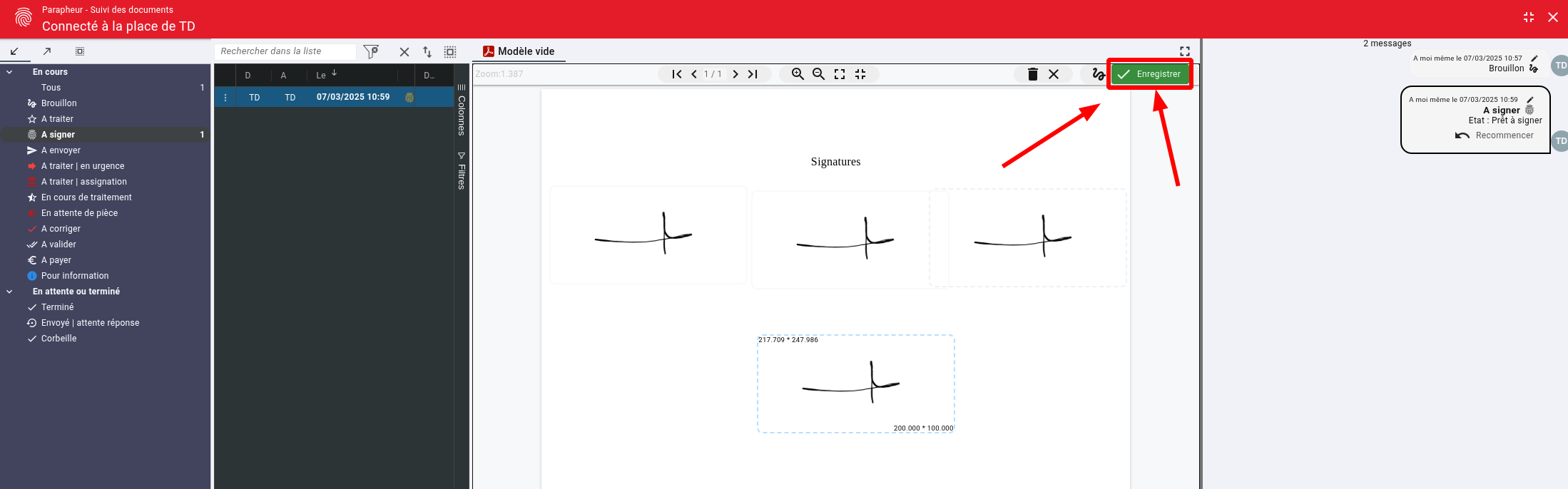The image size is (1568, 489).
Task: Click the Recommencer button
Action: (x=1494, y=135)
